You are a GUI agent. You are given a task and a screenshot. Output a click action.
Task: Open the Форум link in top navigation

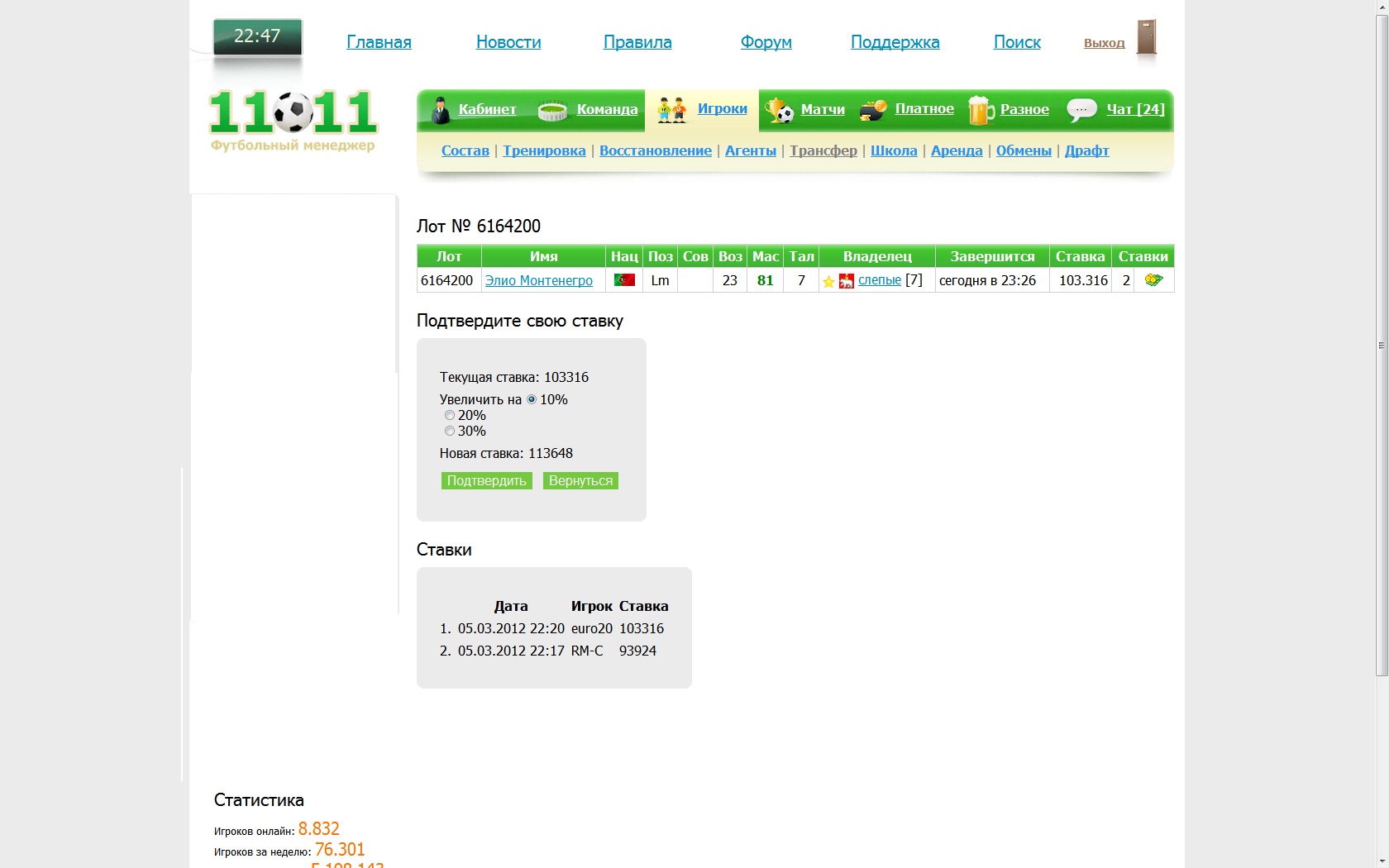coord(766,42)
